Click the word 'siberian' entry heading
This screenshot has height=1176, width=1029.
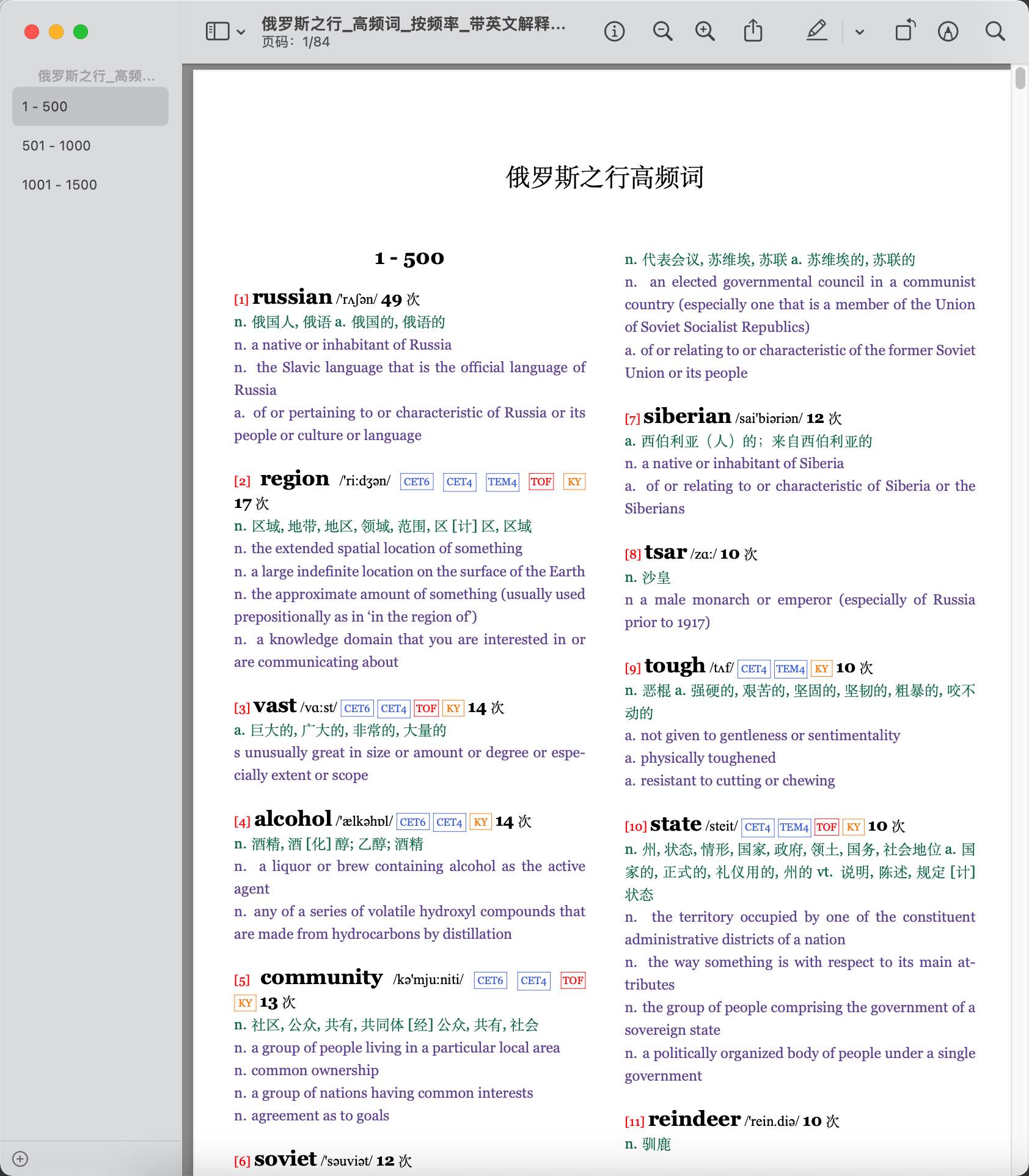click(687, 416)
